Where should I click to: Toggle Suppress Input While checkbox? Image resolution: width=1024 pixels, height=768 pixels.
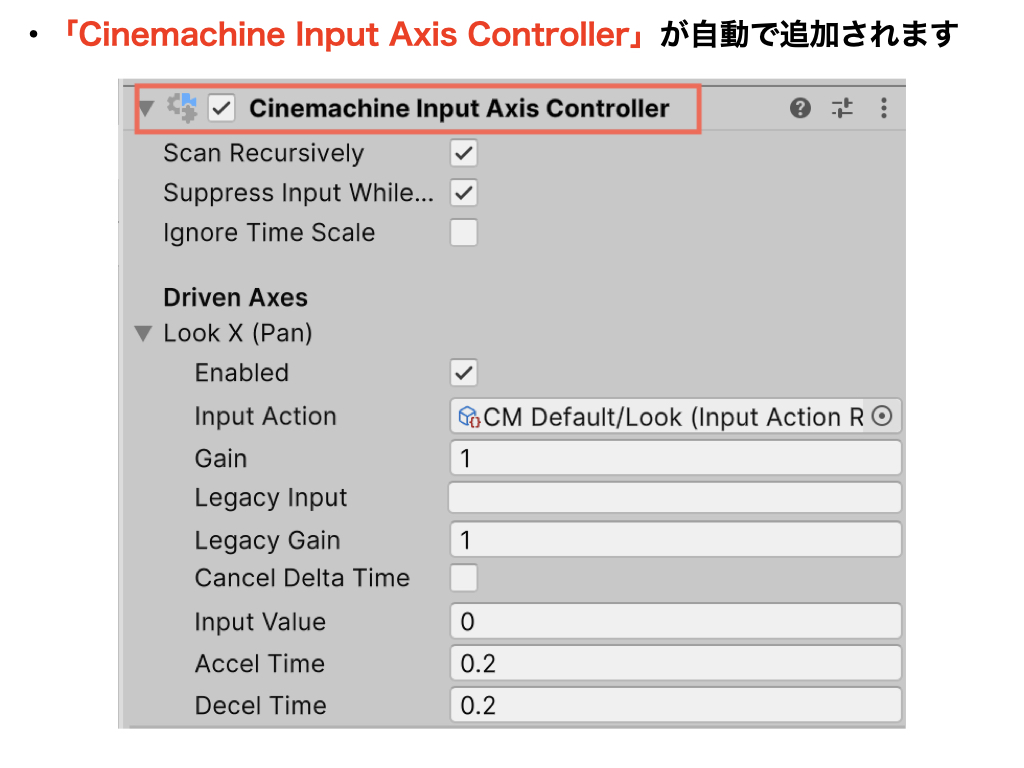click(463, 192)
